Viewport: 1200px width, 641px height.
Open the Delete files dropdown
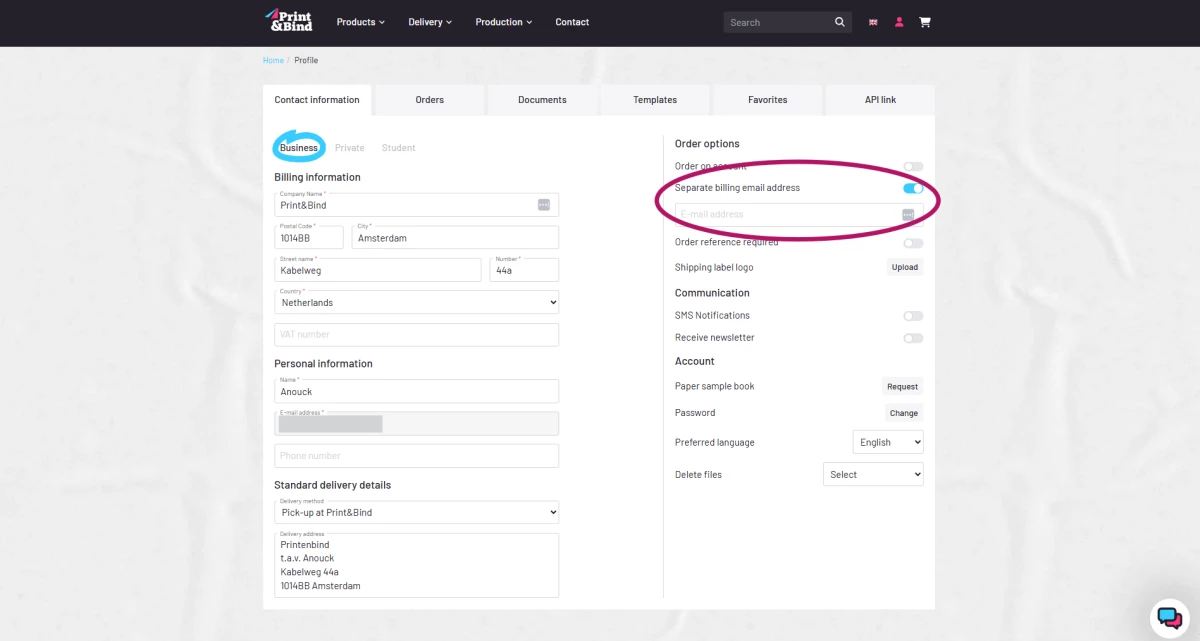pyautogui.click(x=873, y=474)
